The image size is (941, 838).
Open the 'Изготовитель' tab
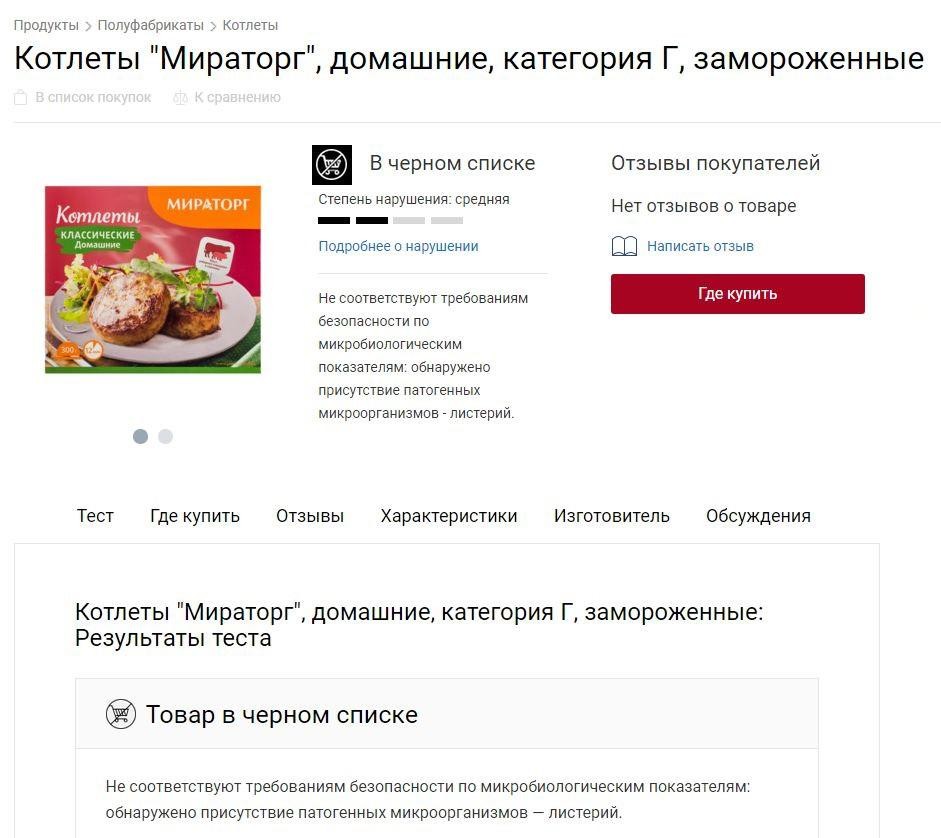click(x=612, y=516)
